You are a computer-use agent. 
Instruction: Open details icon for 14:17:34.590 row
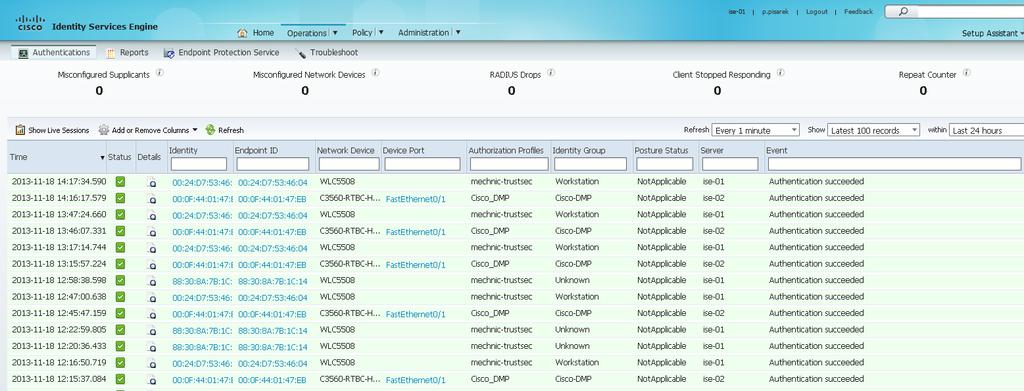tap(152, 183)
